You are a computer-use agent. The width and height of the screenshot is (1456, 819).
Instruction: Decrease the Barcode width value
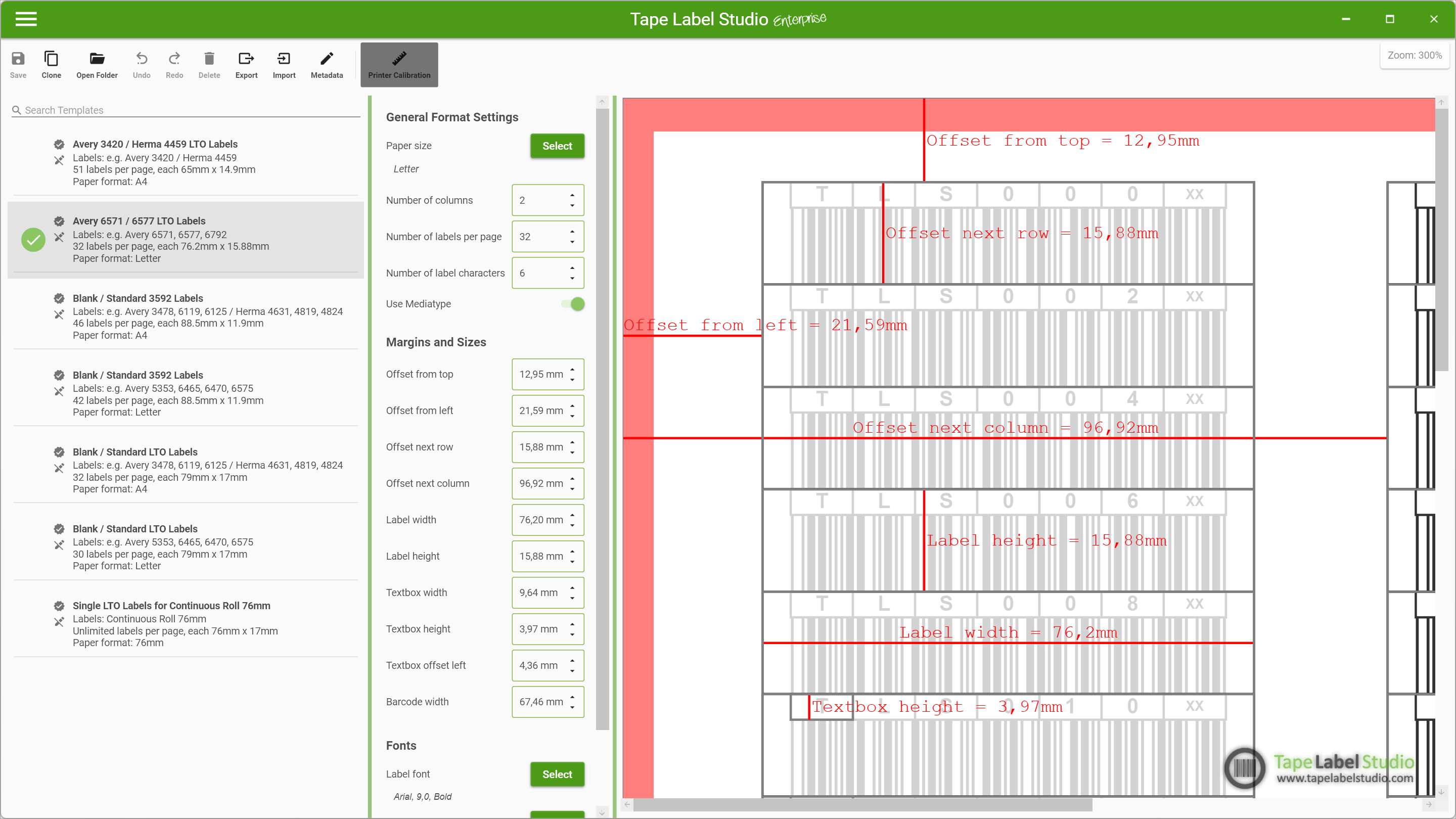[573, 708]
